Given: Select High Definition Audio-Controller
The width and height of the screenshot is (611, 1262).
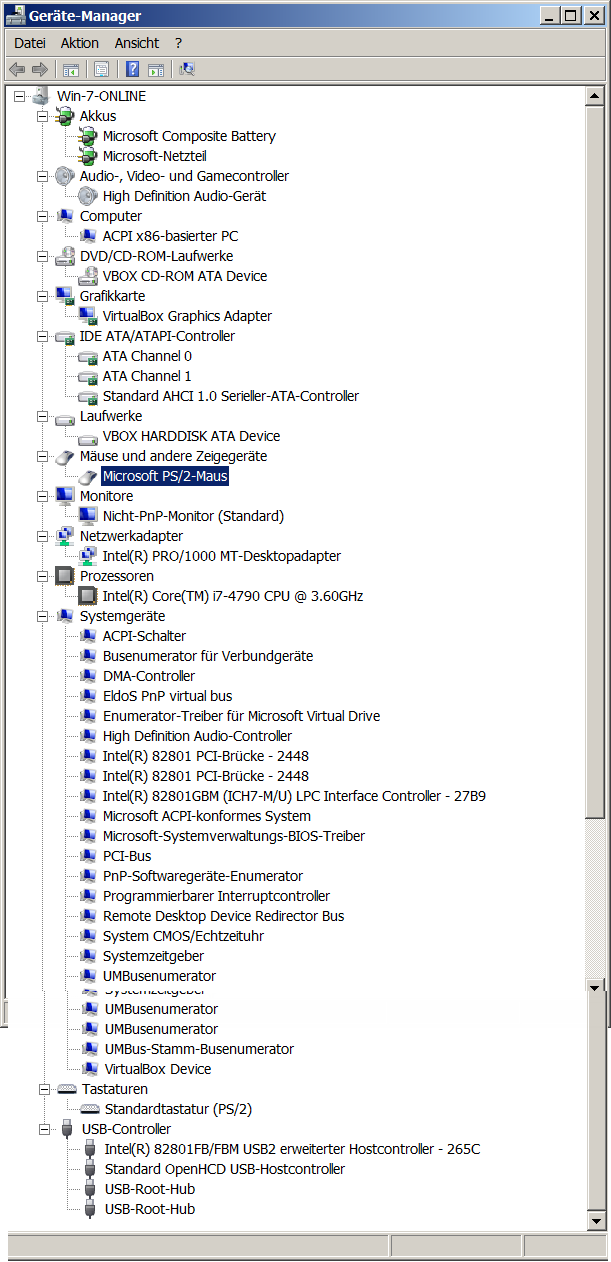Looking at the screenshot, I should coord(197,736).
